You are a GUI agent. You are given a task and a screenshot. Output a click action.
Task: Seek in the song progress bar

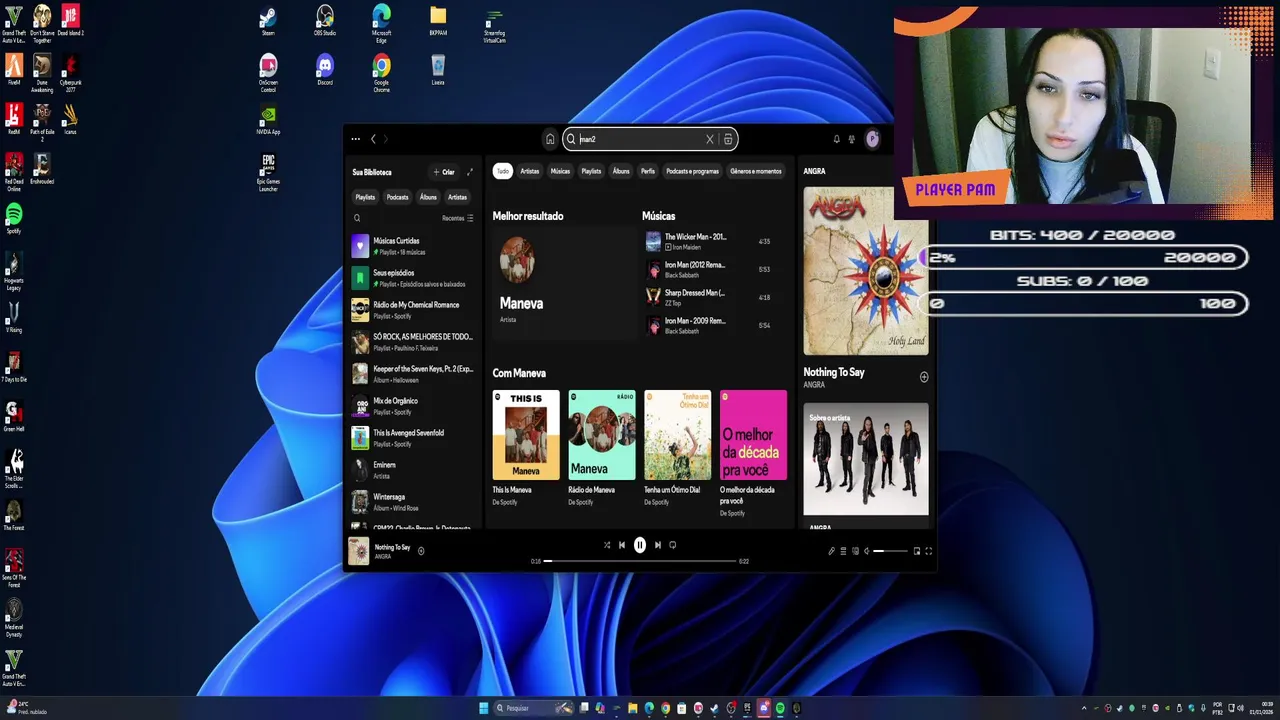pyautogui.click(x=640, y=561)
